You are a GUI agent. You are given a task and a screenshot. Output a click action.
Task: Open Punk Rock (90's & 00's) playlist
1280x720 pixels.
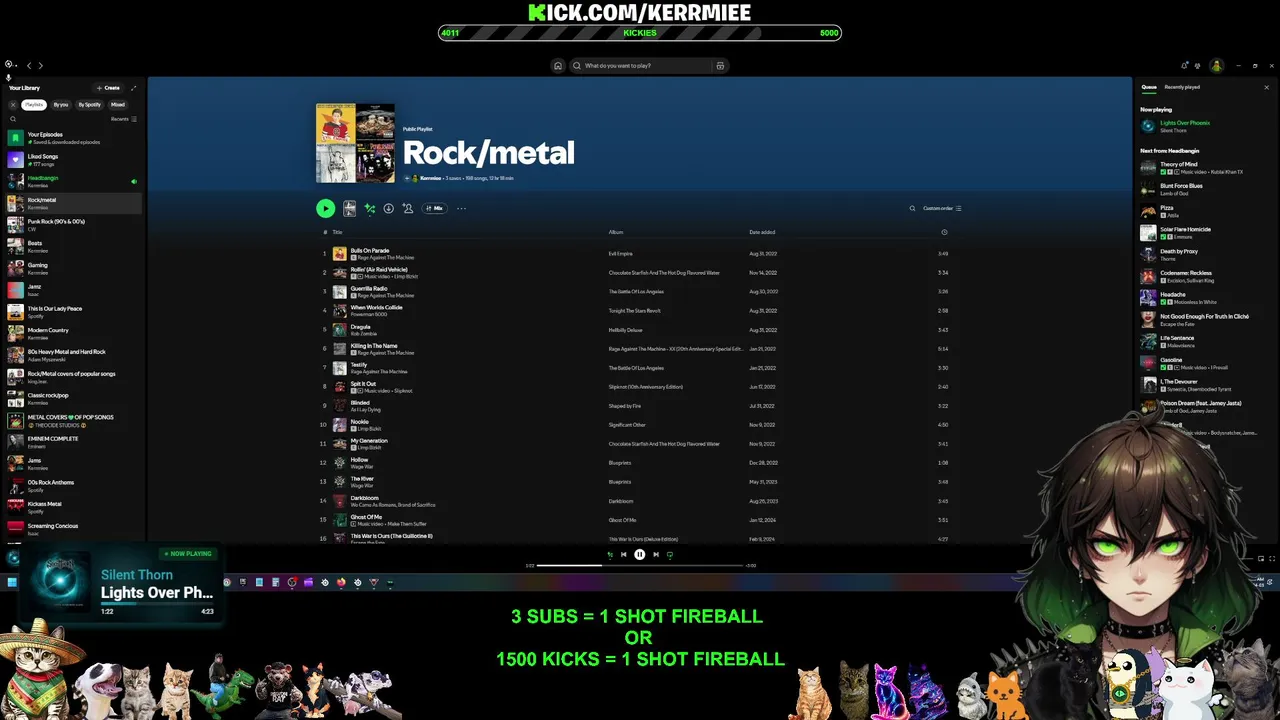pos(72,225)
